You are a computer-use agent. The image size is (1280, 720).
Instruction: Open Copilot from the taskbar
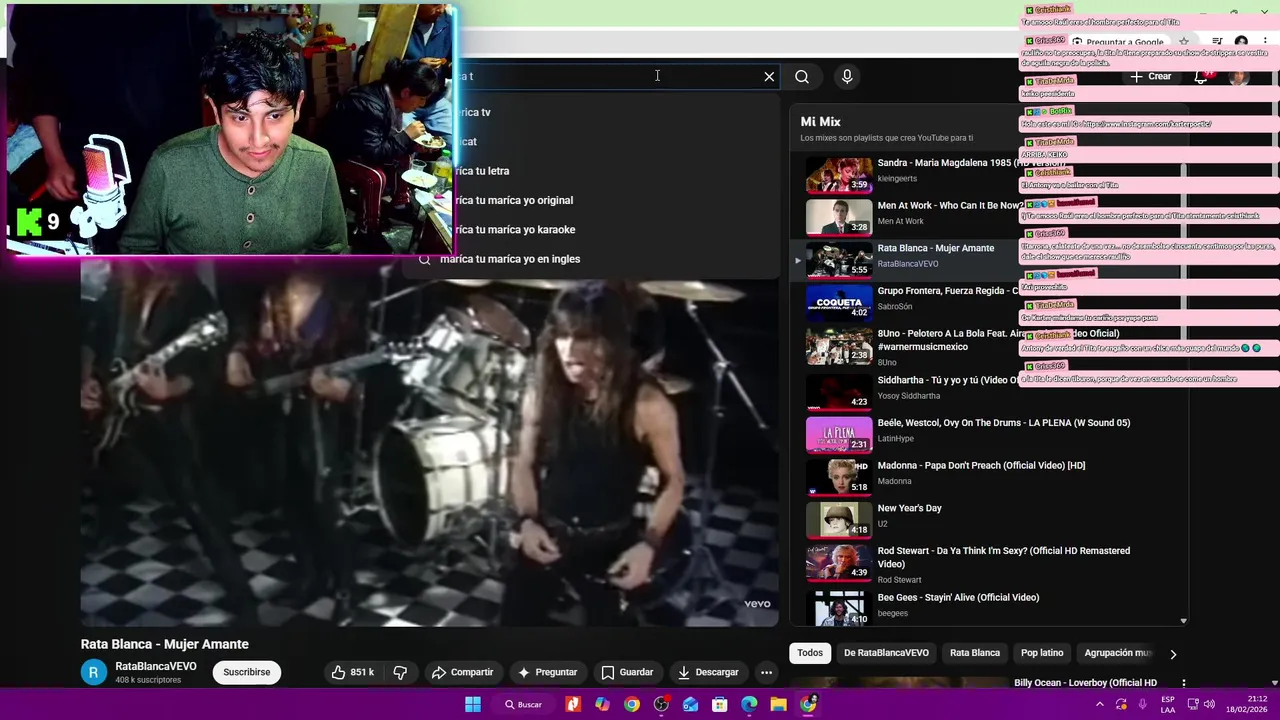point(602,704)
